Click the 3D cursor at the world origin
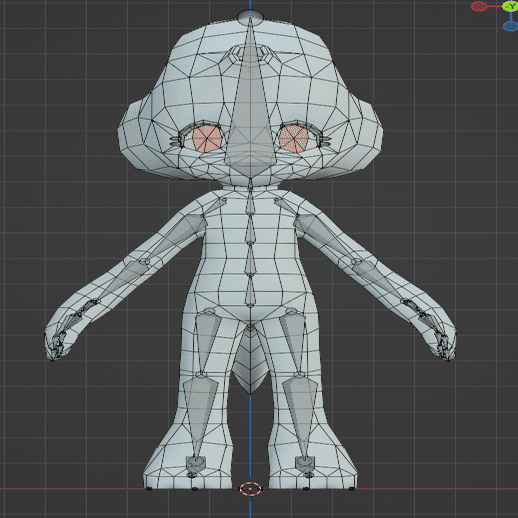Viewport: 518px width, 518px height. click(250, 489)
